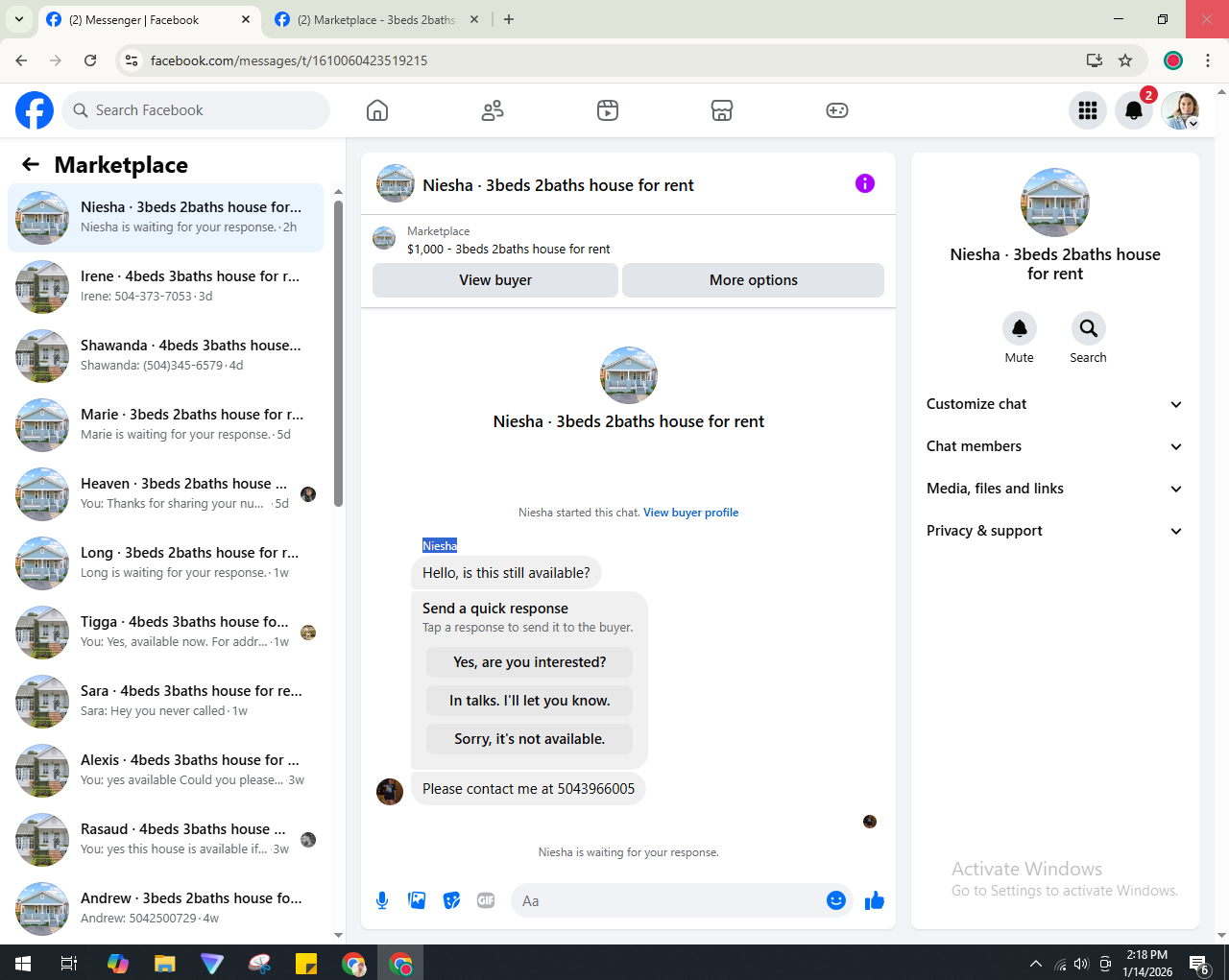Send quick reply Yes, are you interested?

point(529,662)
